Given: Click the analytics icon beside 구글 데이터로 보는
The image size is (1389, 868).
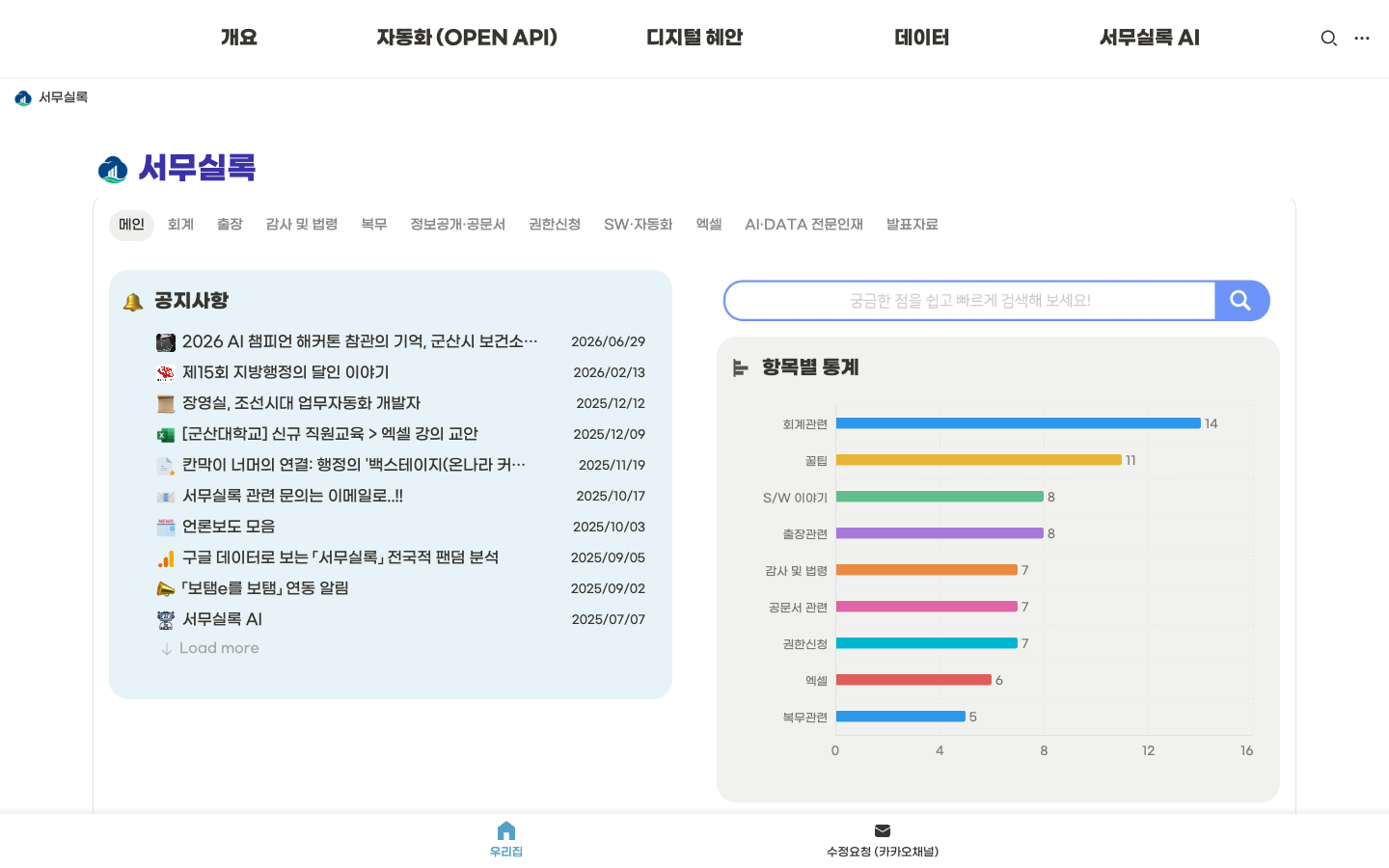Looking at the screenshot, I should coord(166,558).
